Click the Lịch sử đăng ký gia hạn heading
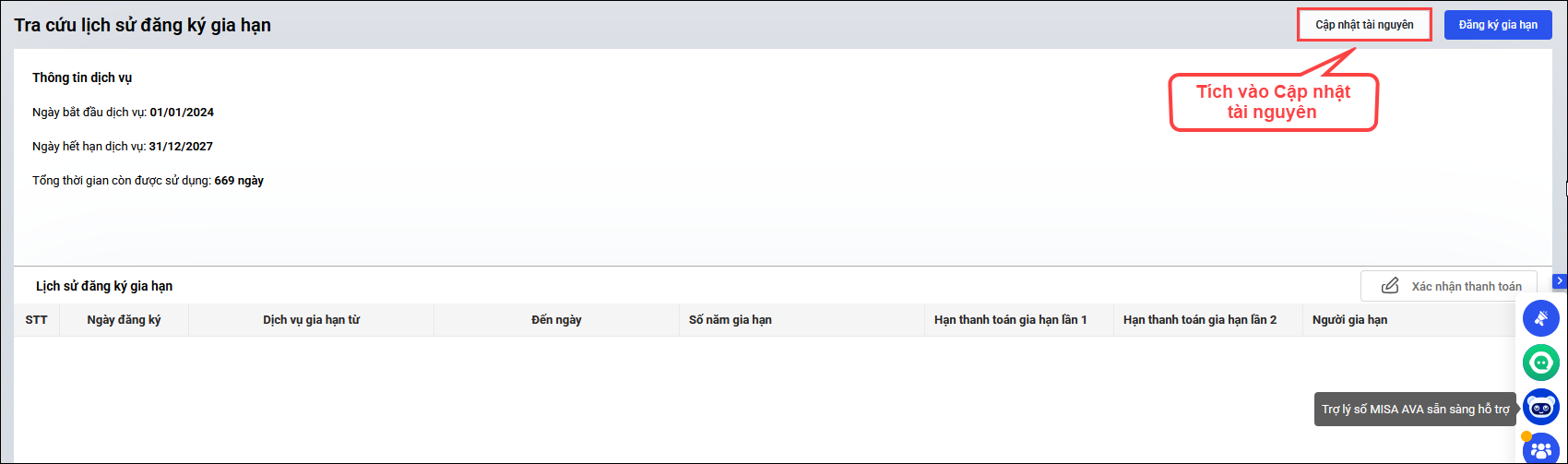1568x464 pixels. coord(104,286)
